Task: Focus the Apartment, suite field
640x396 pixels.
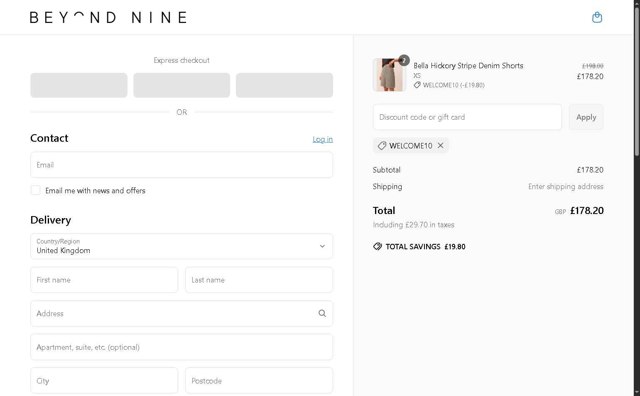Action: (182, 347)
